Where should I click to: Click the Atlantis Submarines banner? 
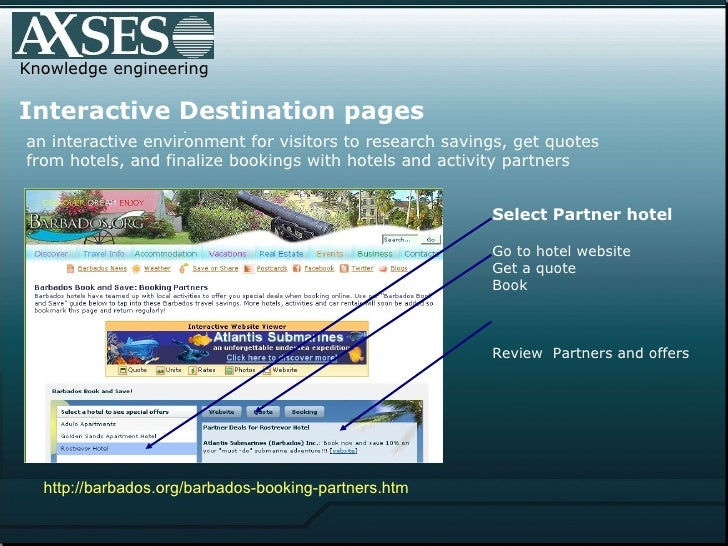(236, 347)
